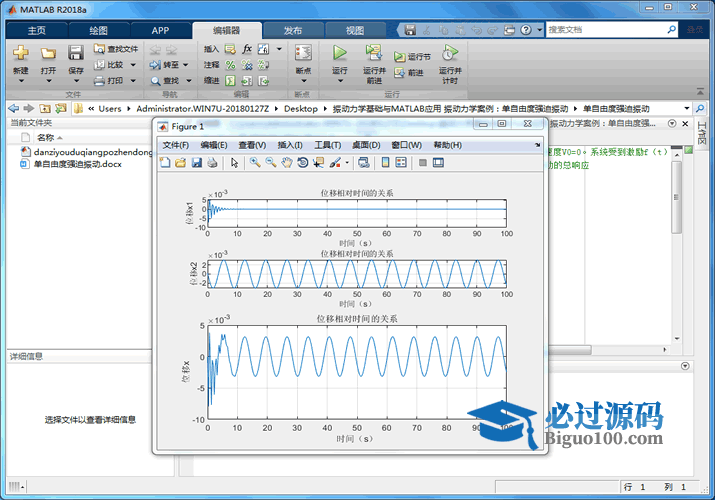
Task: Toggle the Brush data tool in Figure 1
Action: 335,163
